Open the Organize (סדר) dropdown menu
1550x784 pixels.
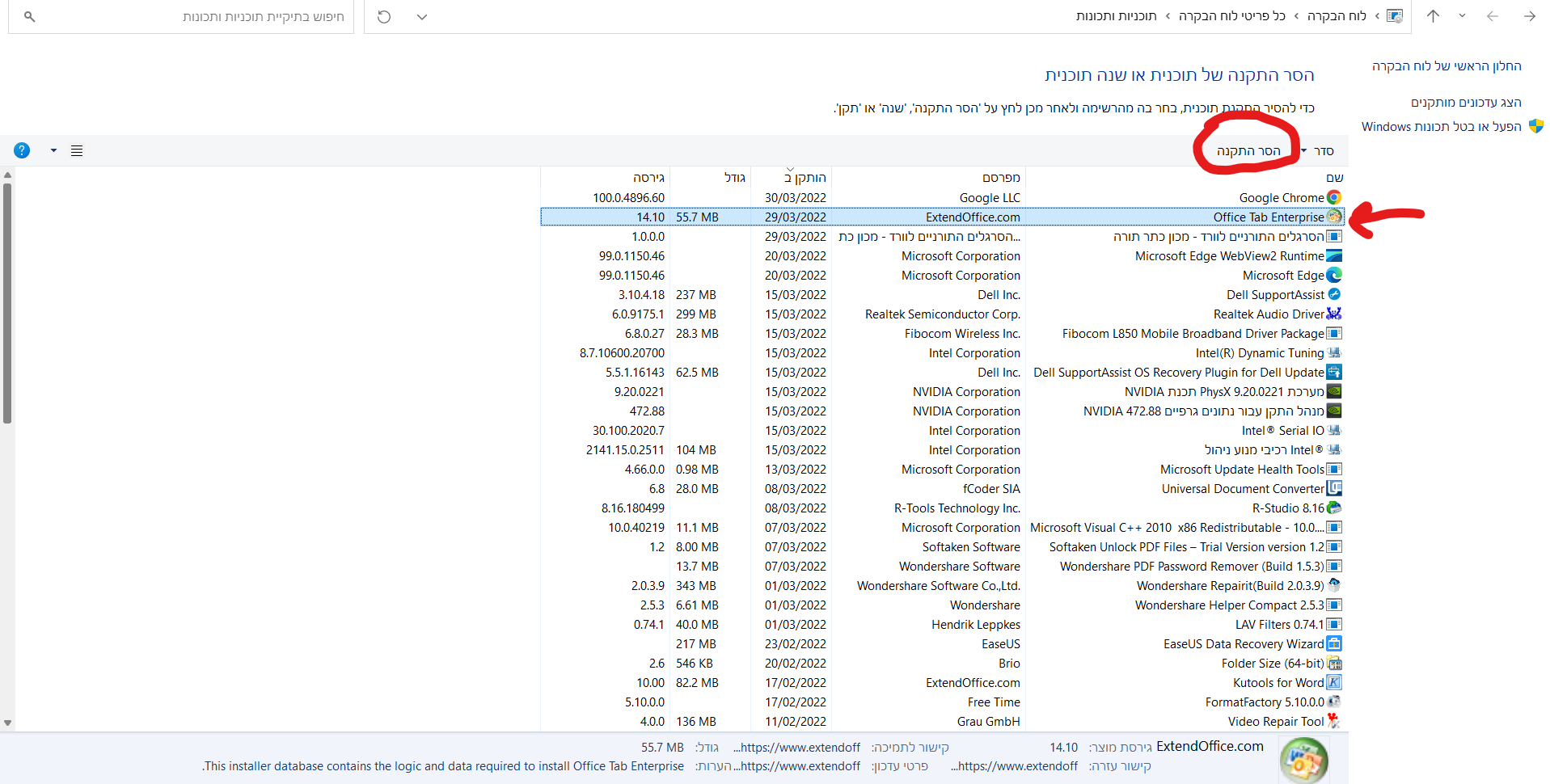1318,151
